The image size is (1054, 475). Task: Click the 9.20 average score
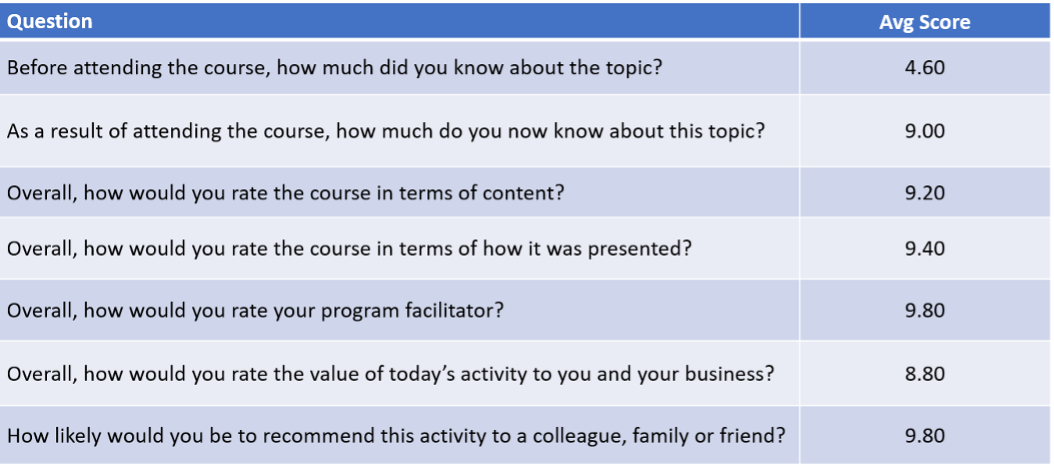point(924,193)
